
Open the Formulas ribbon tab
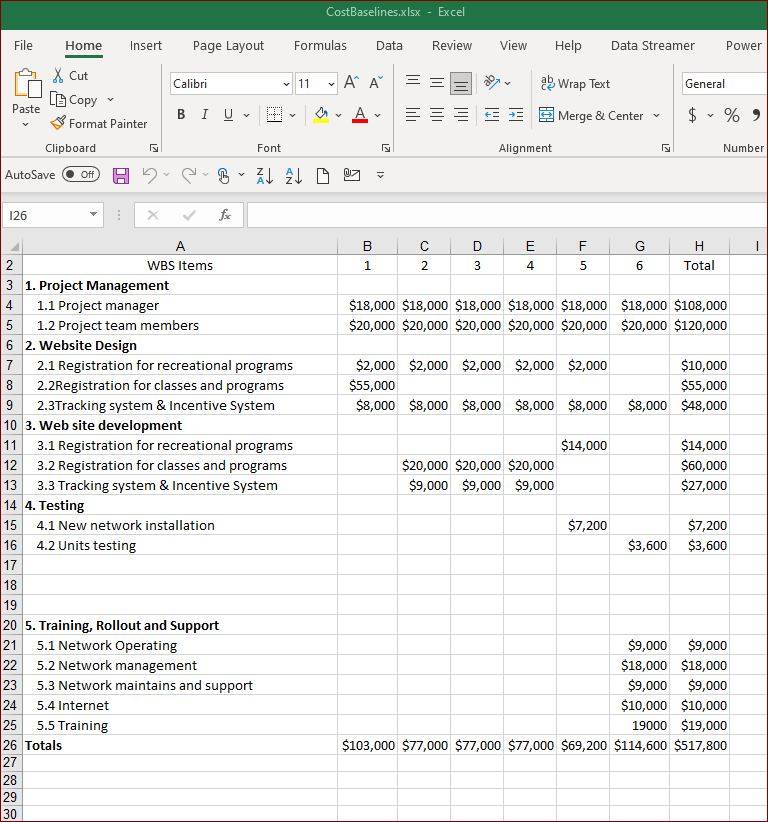tap(320, 46)
